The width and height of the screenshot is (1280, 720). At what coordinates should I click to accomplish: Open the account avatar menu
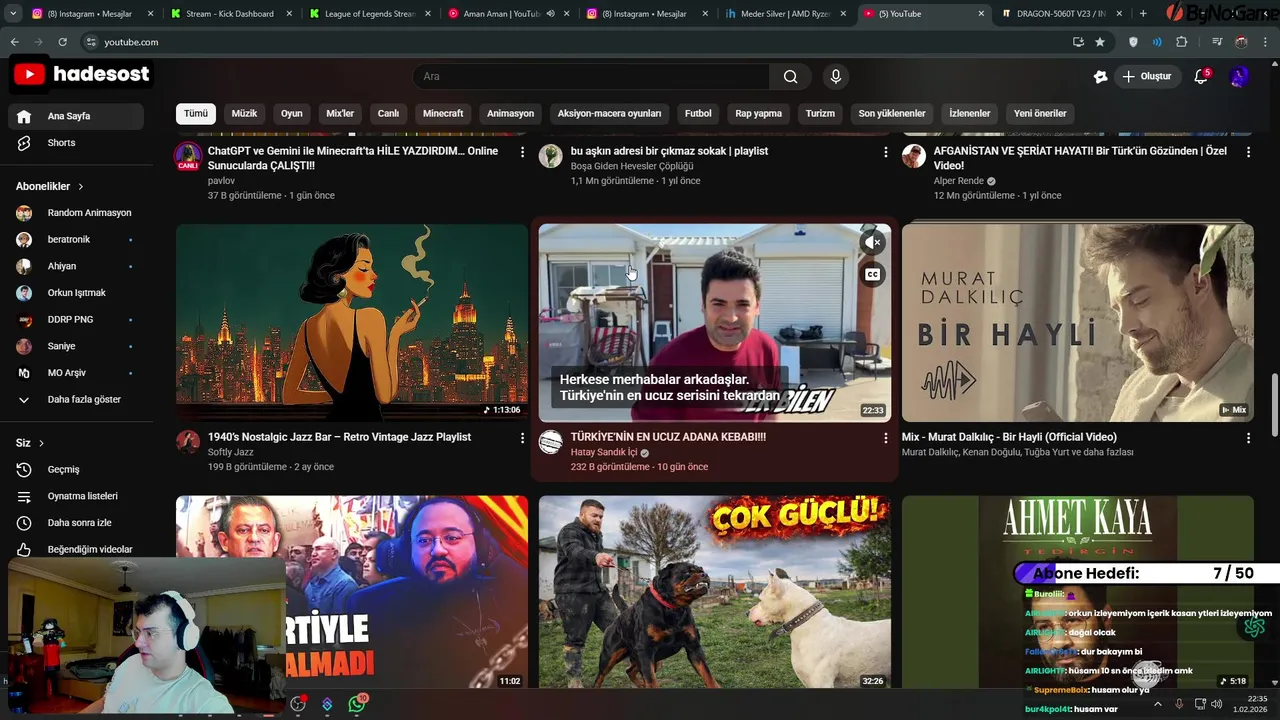click(x=1239, y=77)
